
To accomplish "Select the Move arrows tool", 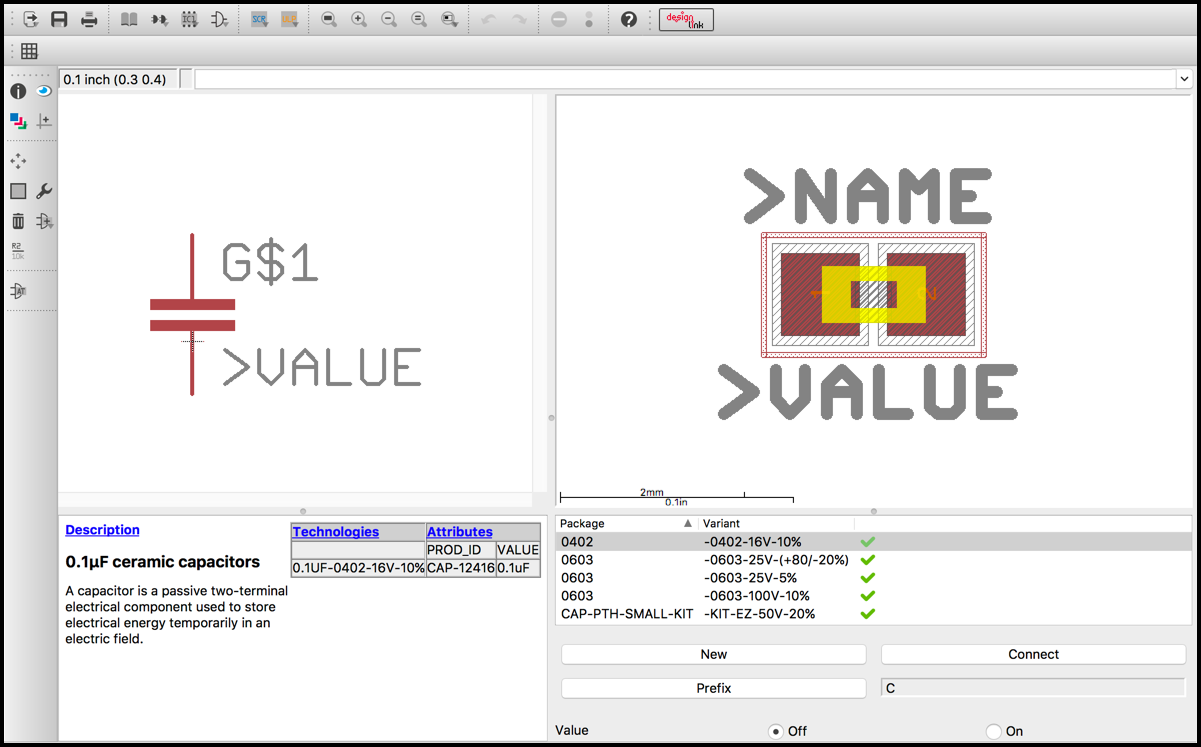I will click(x=18, y=161).
